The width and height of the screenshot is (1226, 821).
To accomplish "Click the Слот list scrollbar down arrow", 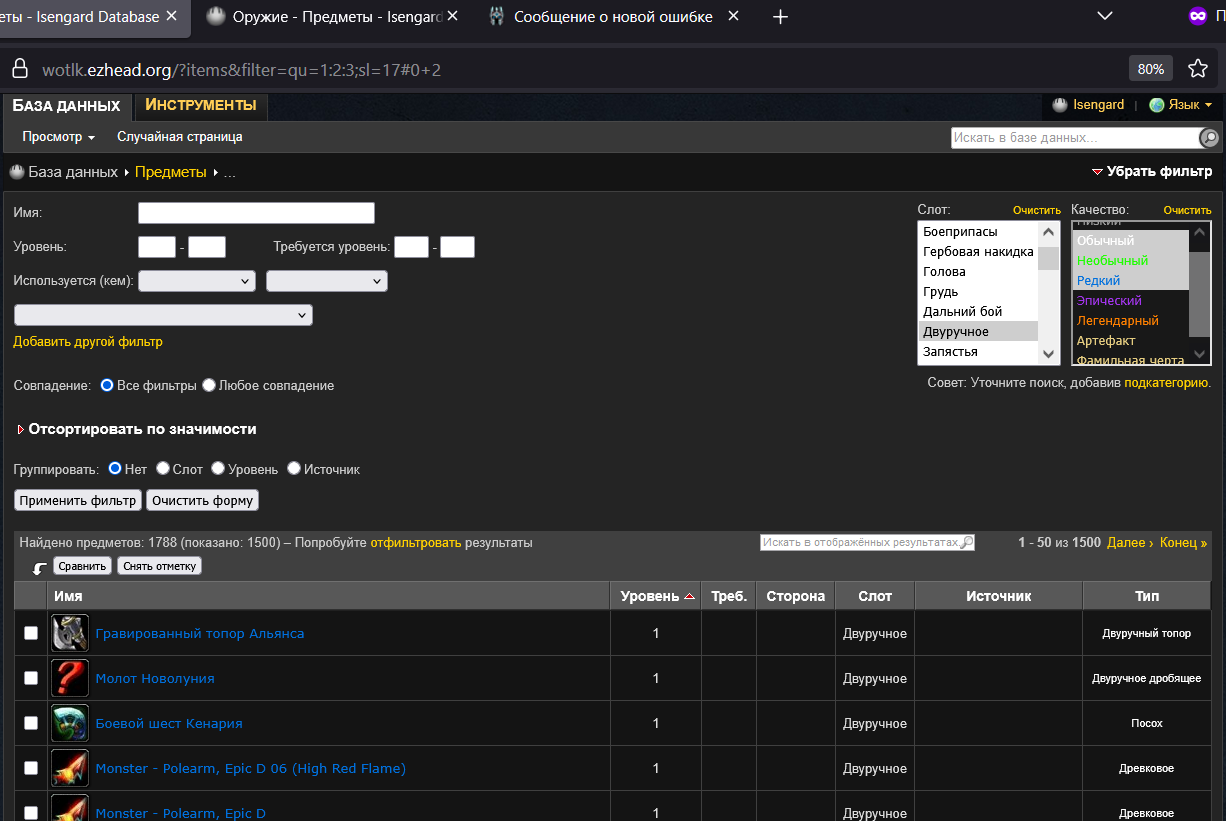I will tap(1048, 354).
